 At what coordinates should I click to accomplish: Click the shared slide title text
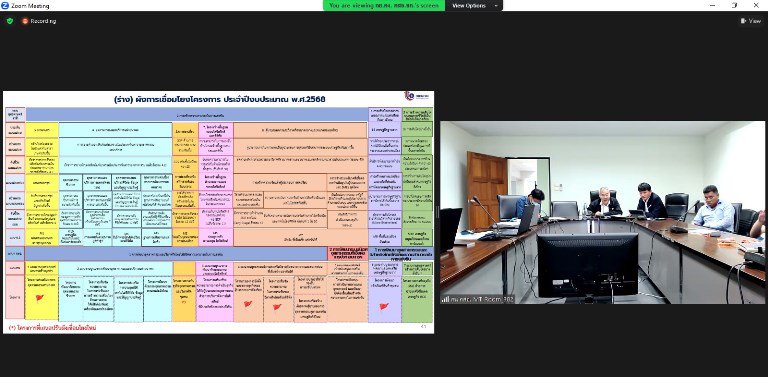pyautogui.click(x=219, y=99)
